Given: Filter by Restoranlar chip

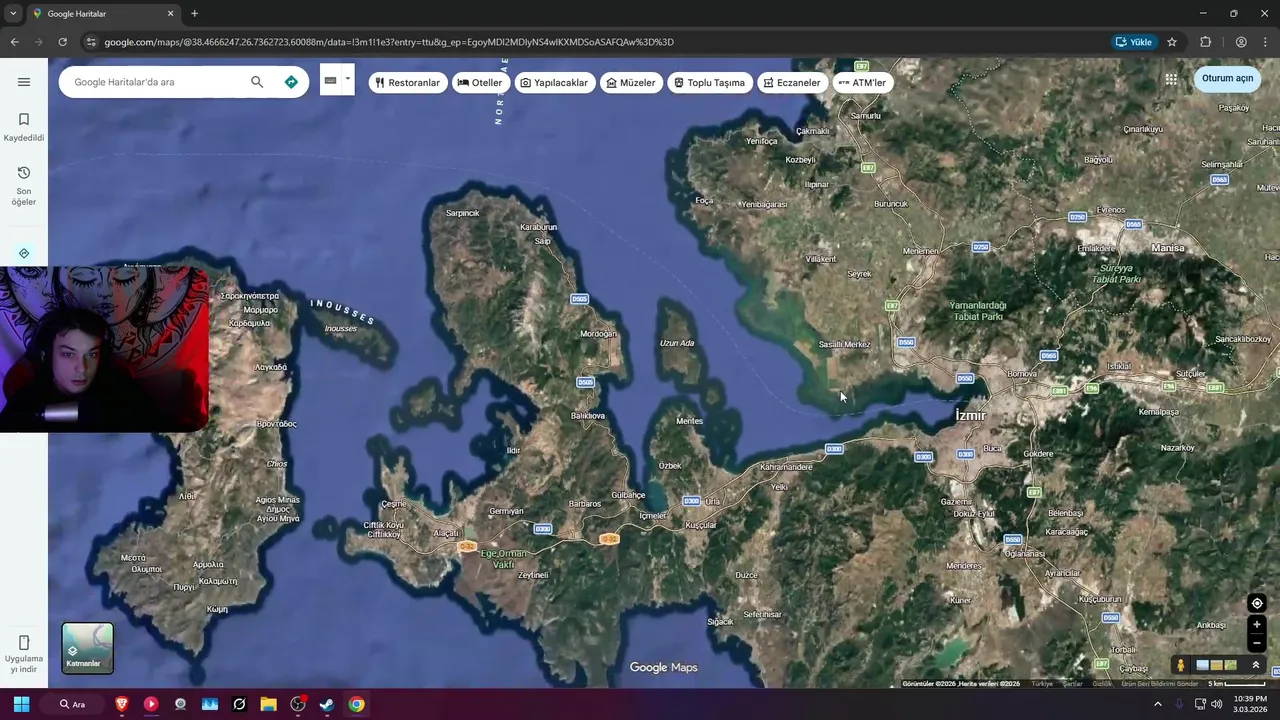Looking at the screenshot, I should [x=407, y=83].
